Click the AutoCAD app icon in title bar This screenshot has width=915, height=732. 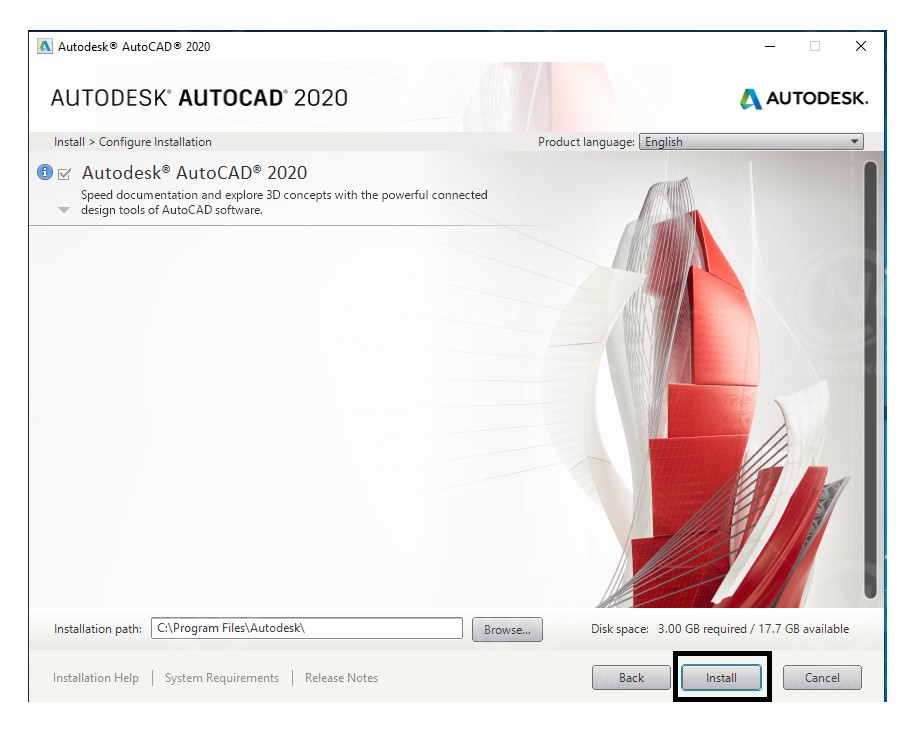coord(44,46)
